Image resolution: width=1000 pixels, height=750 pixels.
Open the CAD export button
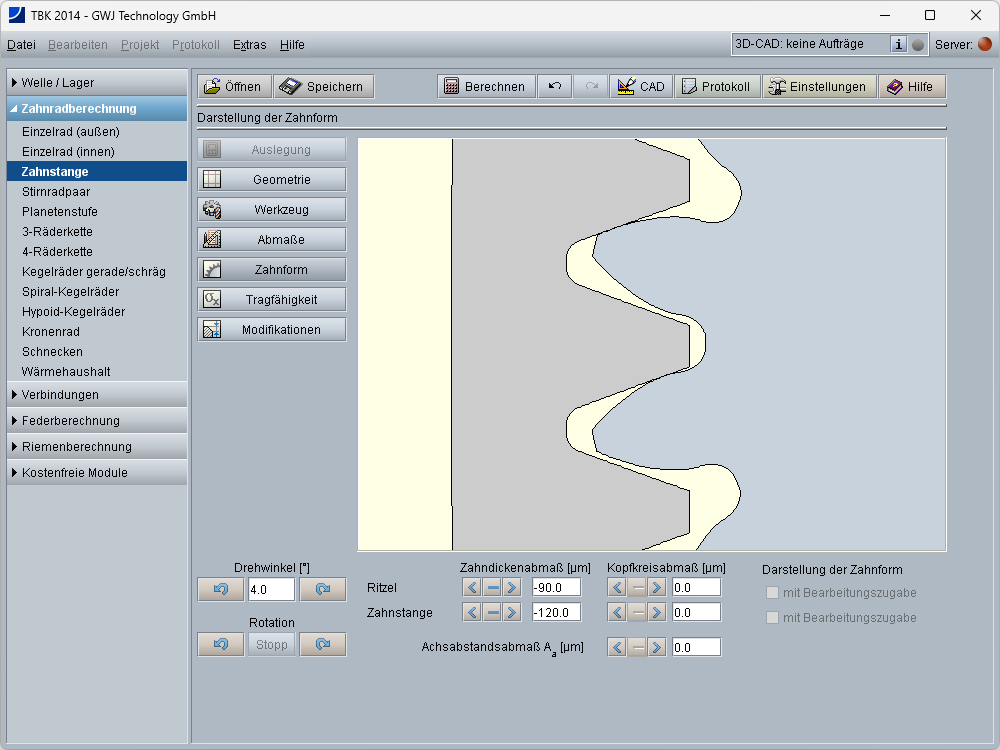pos(640,87)
